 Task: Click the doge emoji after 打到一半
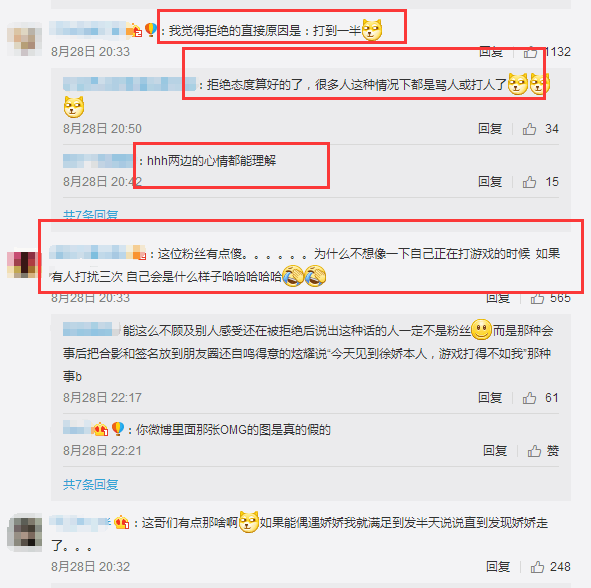(372, 30)
